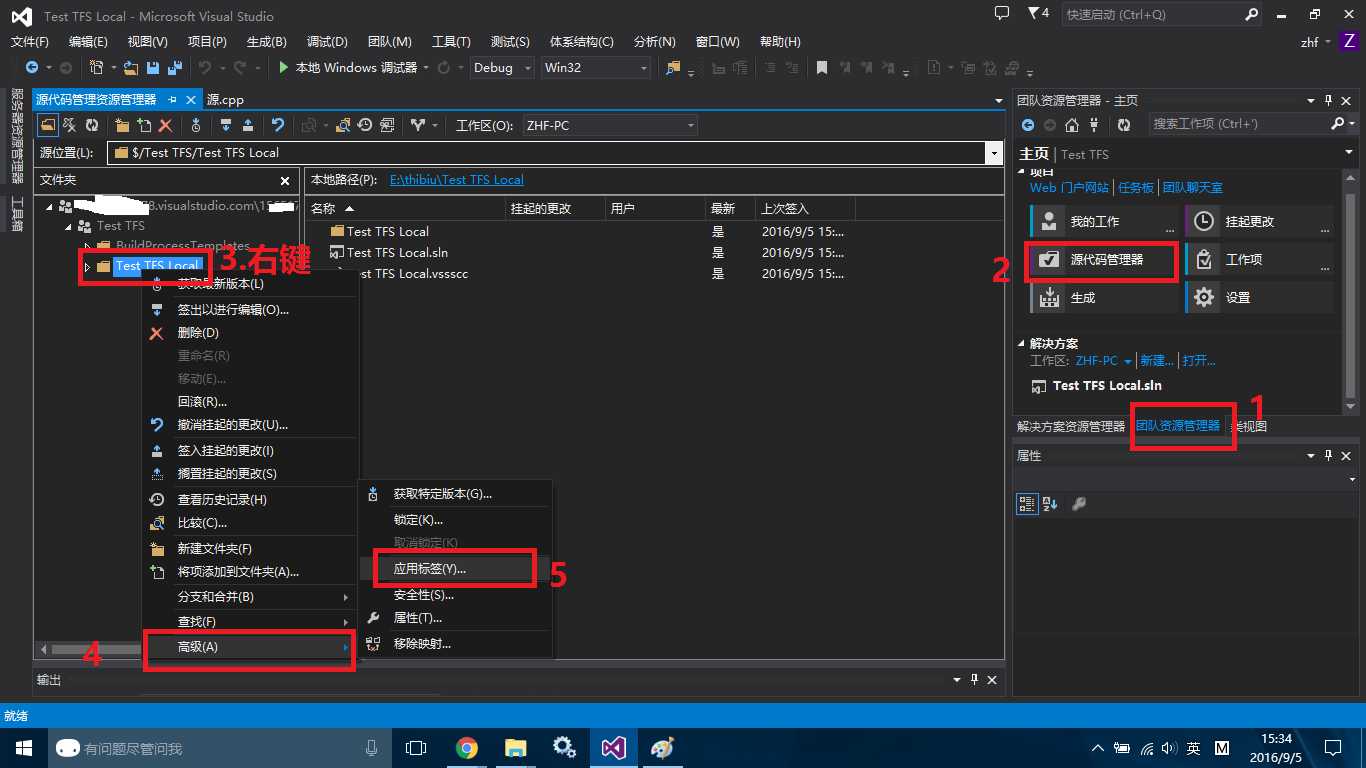Open the Properties panel object dropdown
The height and width of the screenshot is (768, 1366).
1352,480
